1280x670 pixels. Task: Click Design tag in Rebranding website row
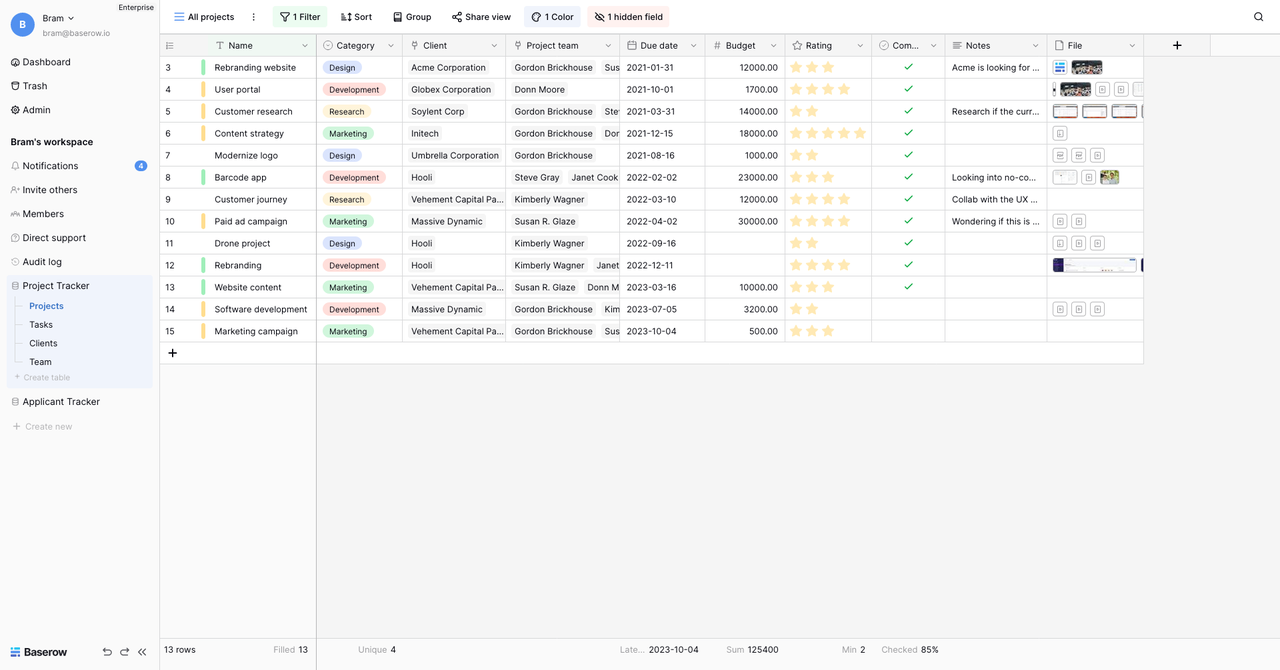tap(342, 68)
